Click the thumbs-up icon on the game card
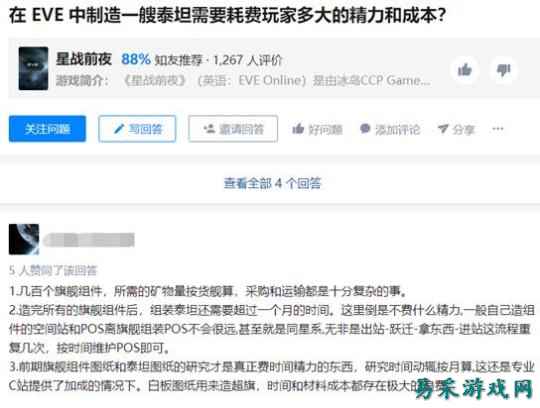540x408 pixels. [x=465, y=70]
